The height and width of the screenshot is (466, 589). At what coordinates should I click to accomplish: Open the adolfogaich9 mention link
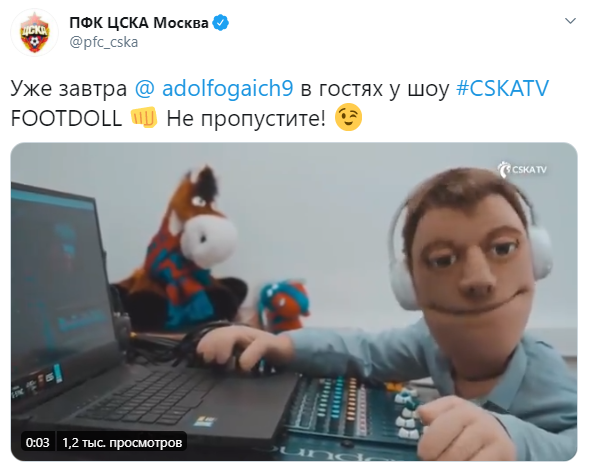(x=227, y=89)
